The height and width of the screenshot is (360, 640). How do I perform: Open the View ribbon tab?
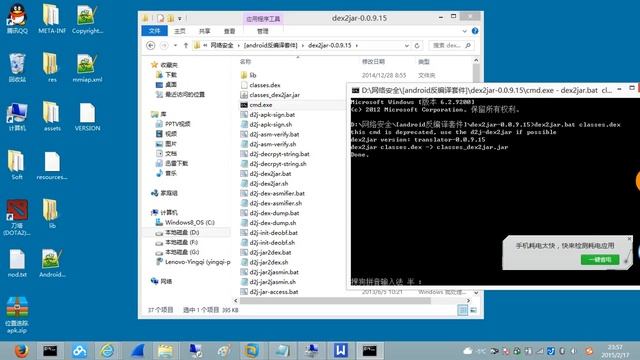229,31
